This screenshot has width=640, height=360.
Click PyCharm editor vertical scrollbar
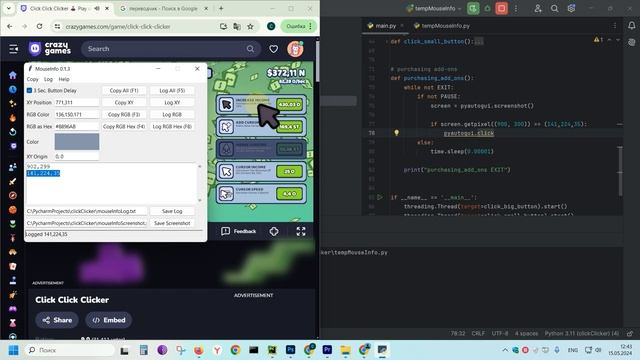620,171
